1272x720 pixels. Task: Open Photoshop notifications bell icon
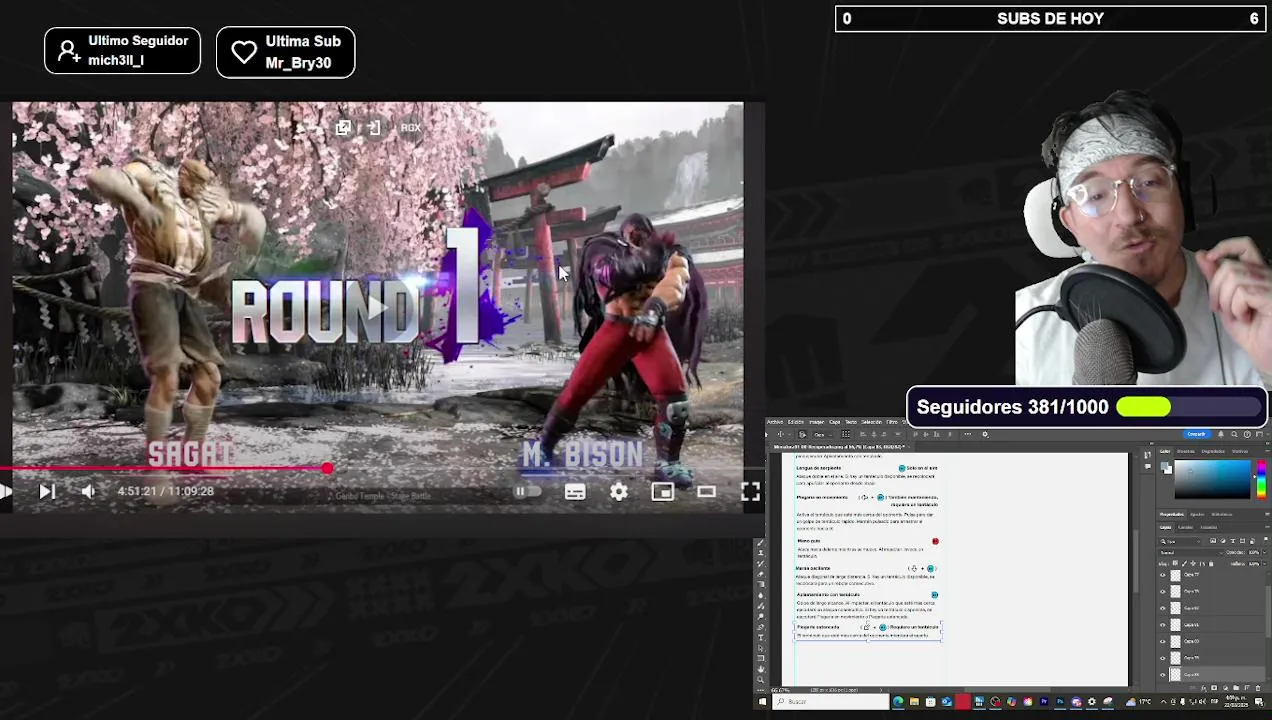1221,434
